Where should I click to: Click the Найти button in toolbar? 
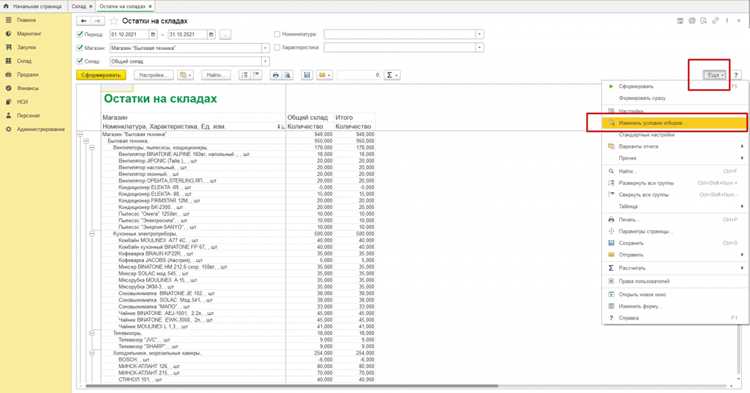point(216,75)
